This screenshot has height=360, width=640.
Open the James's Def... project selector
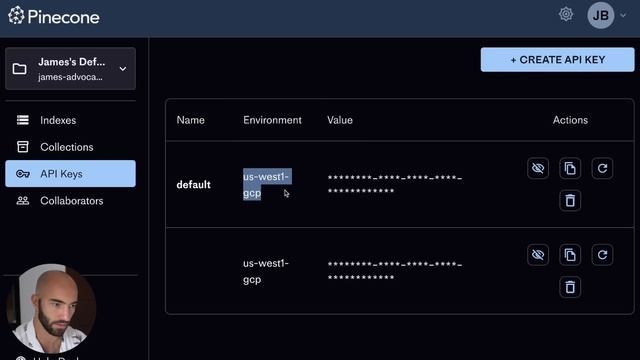pos(71,69)
